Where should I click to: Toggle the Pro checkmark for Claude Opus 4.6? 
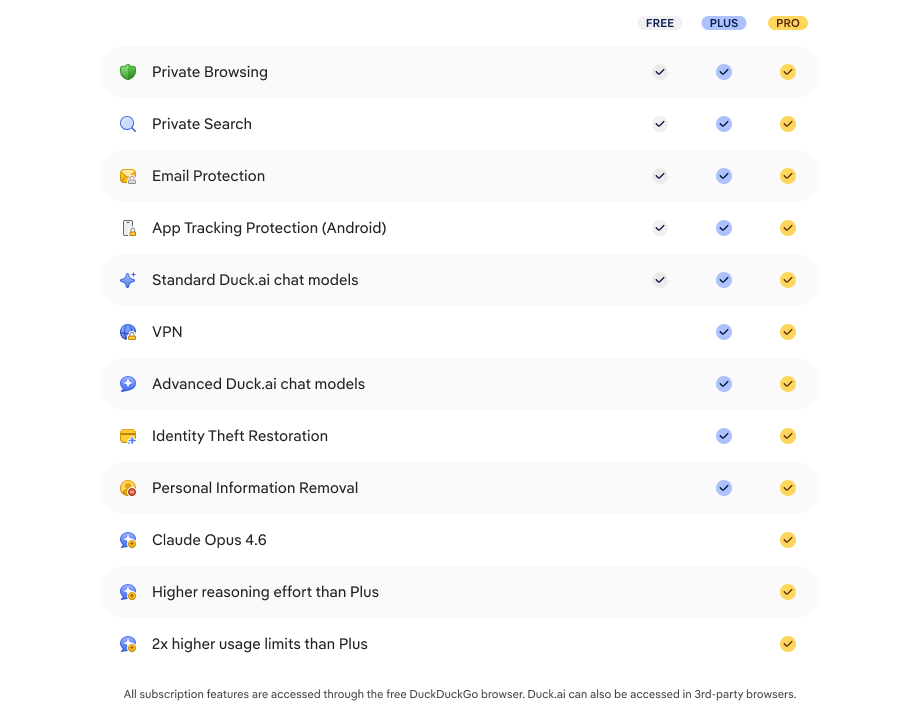click(787, 539)
